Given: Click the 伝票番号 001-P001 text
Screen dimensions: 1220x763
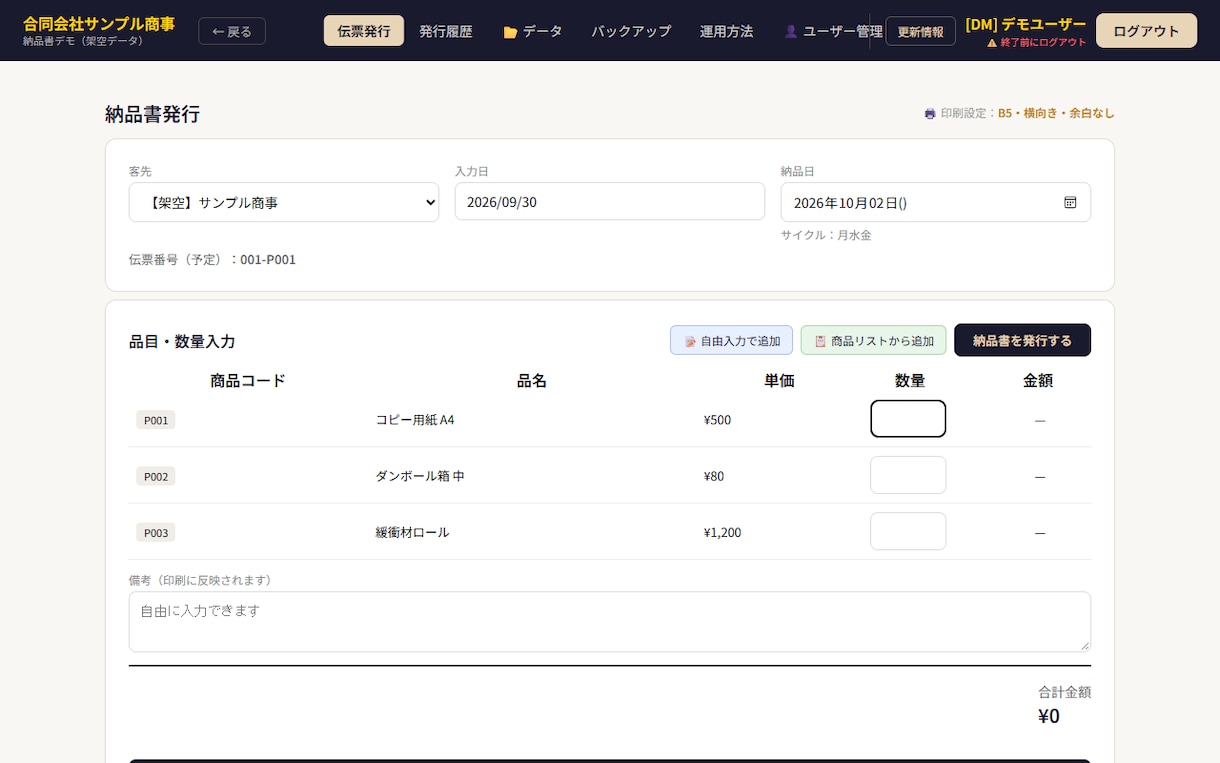Looking at the screenshot, I should (212, 259).
